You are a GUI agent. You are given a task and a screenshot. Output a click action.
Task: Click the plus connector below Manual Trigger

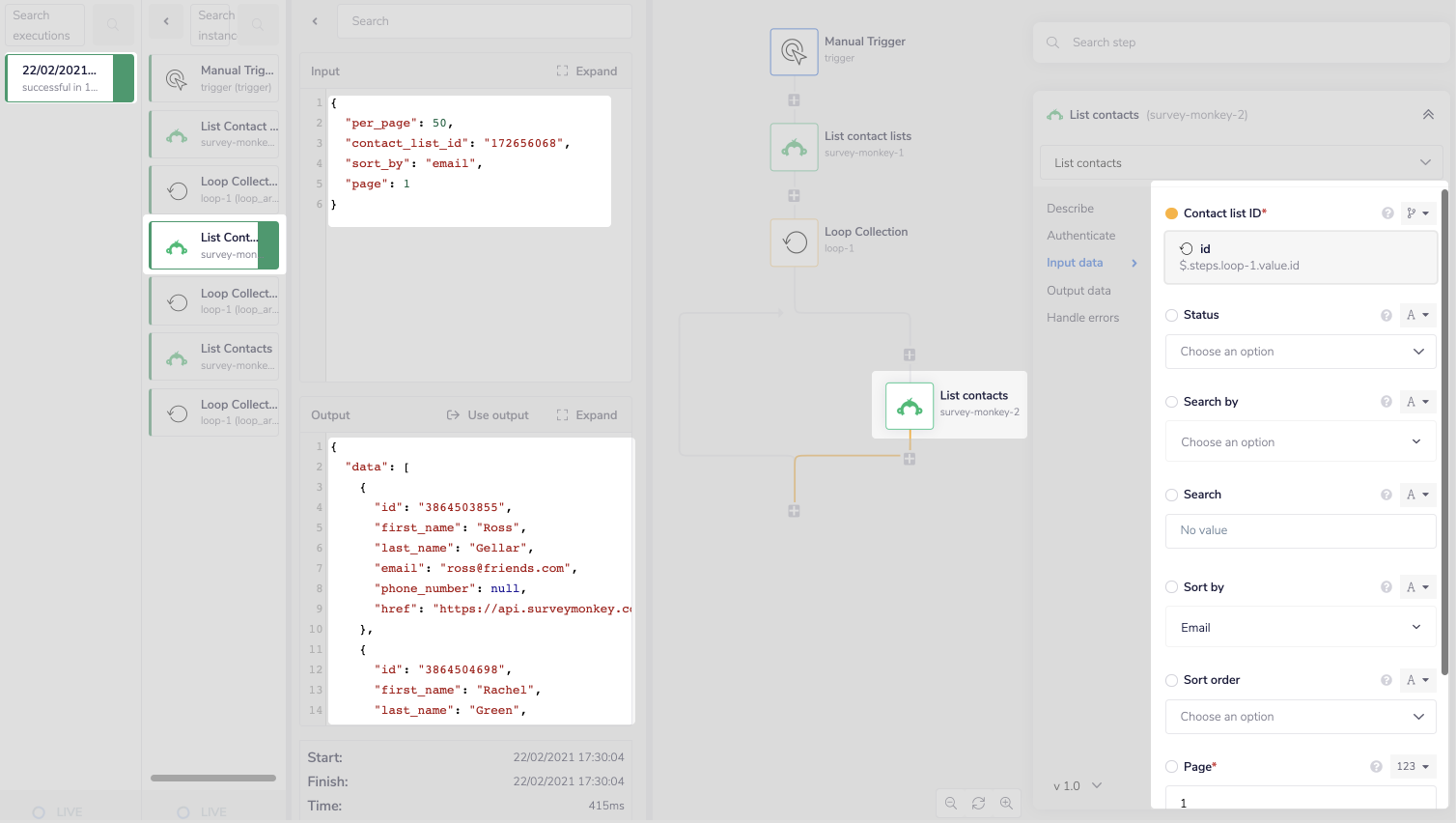point(794,99)
